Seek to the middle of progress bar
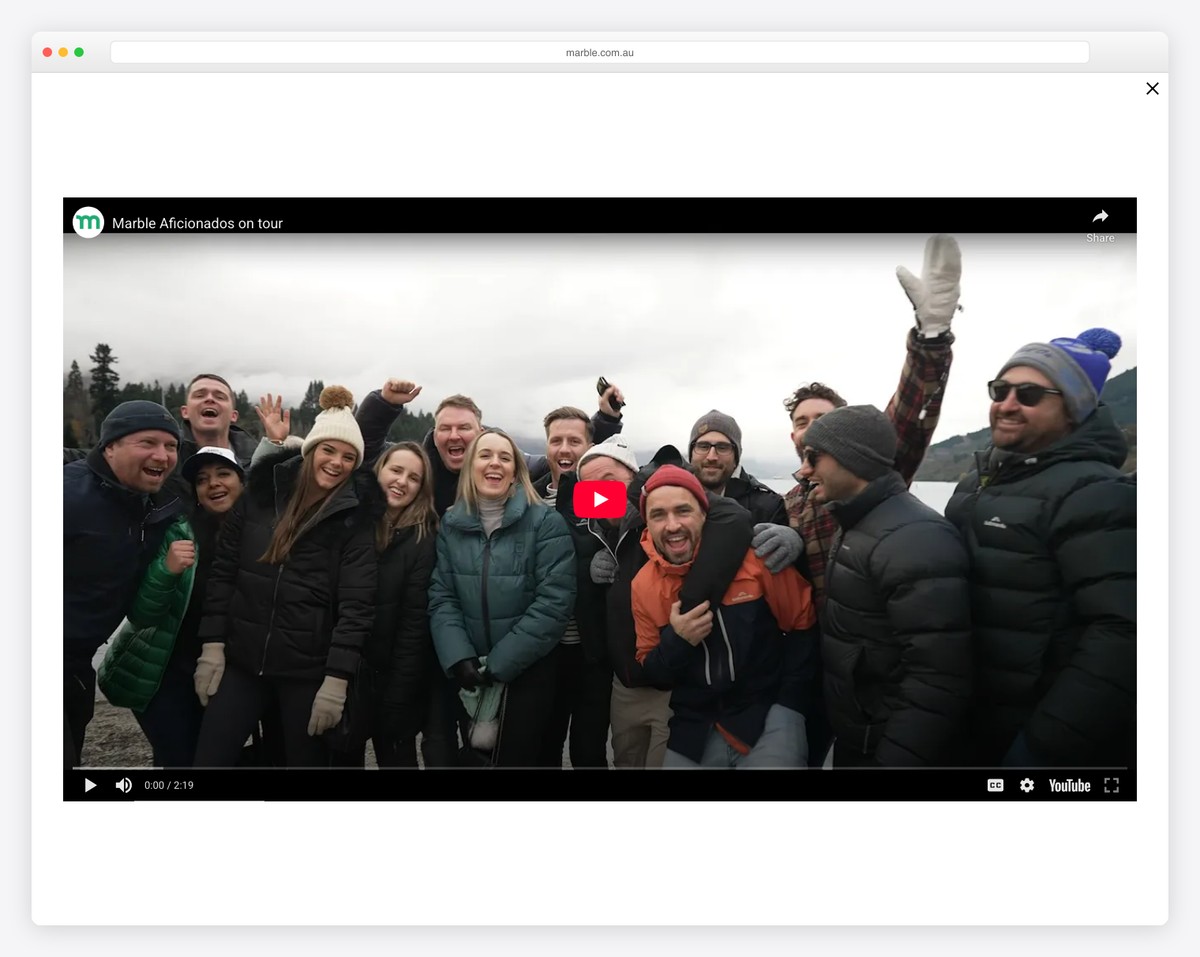 [x=600, y=768]
